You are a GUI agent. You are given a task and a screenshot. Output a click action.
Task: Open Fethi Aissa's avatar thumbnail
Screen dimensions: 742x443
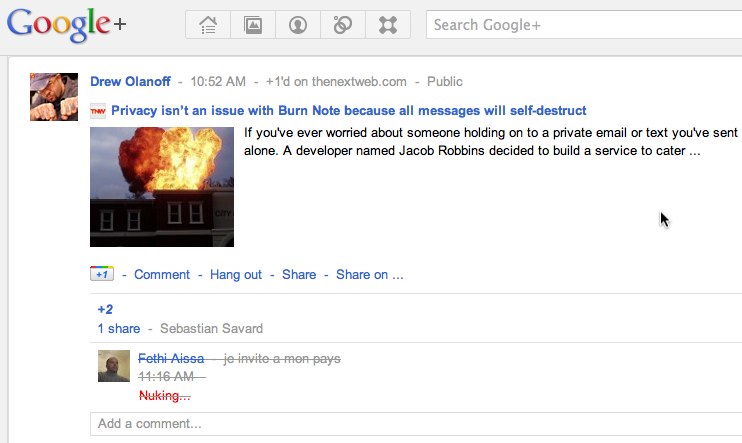pyautogui.click(x=114, y=366)
